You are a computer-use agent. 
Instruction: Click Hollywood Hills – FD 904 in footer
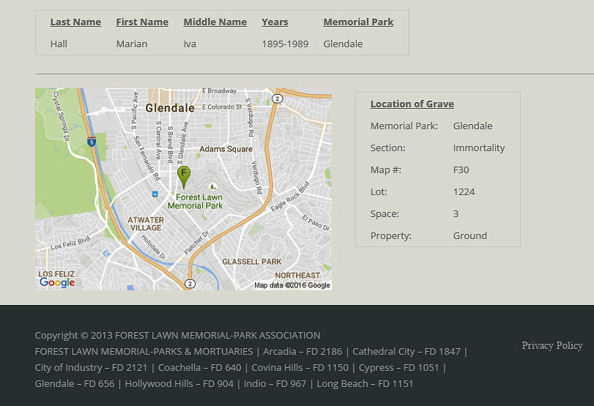tap(179, 384)
